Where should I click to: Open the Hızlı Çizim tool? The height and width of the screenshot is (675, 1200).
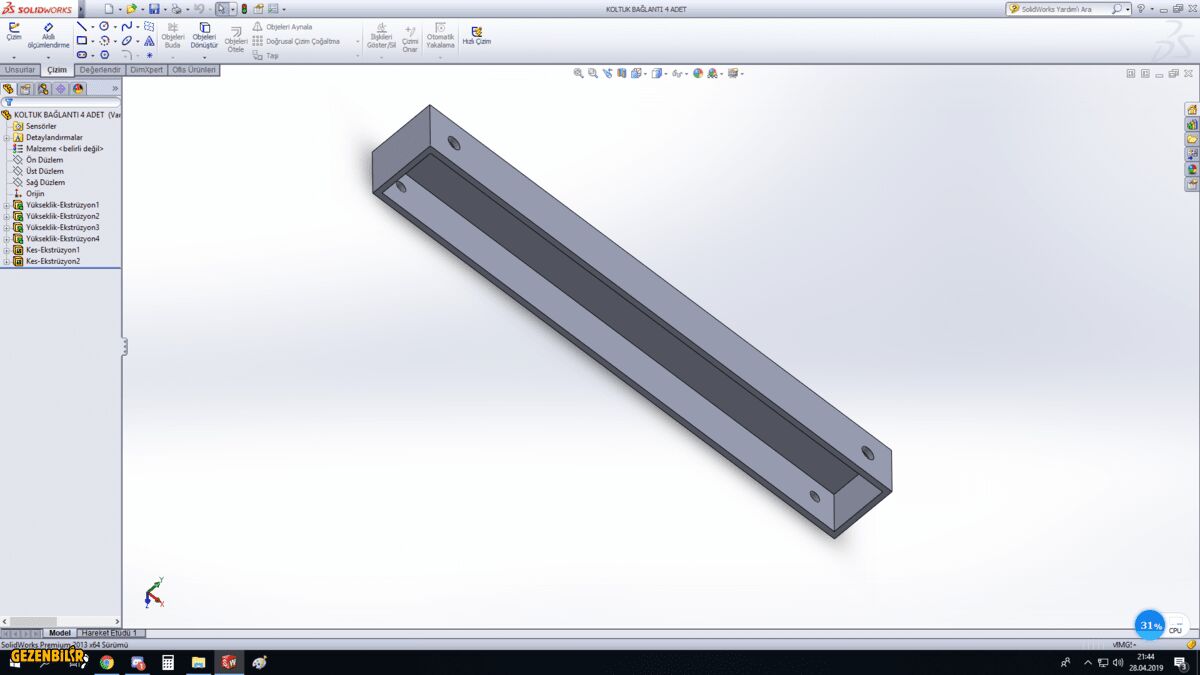pyautogui.click(x=476, y=35)
